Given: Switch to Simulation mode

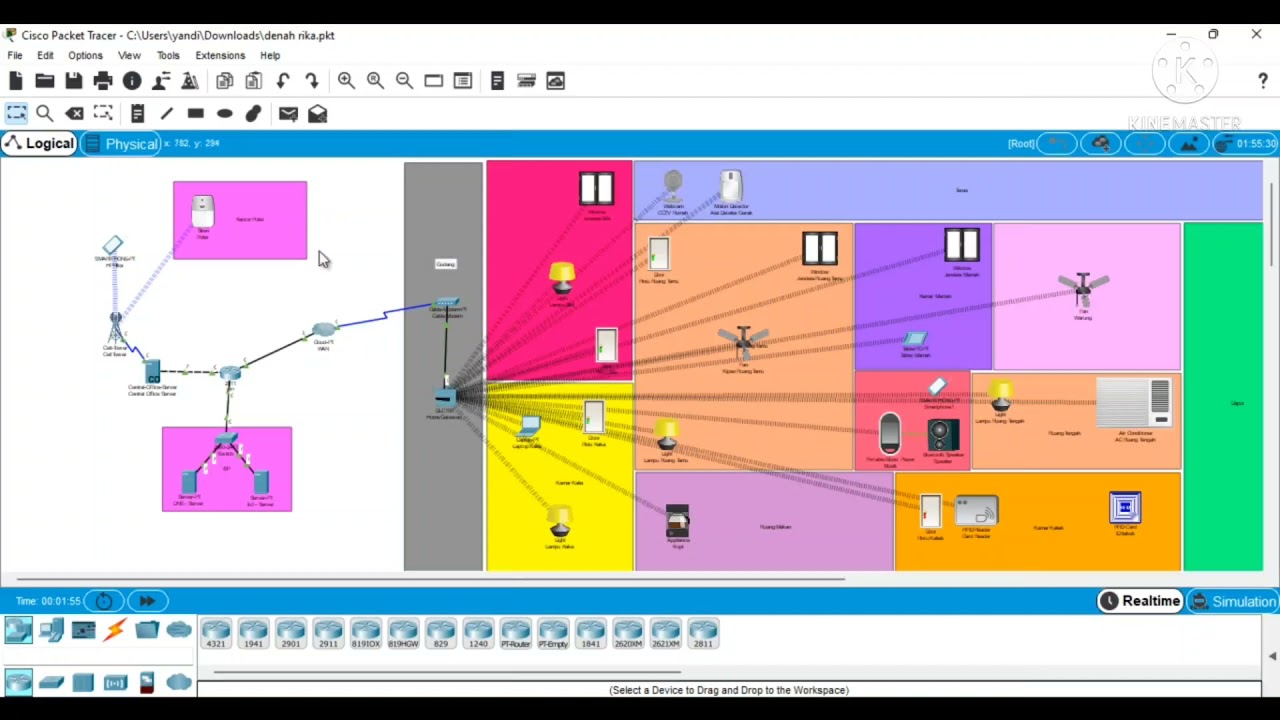Looking at the screenshot, I should tap(1233, 601).
